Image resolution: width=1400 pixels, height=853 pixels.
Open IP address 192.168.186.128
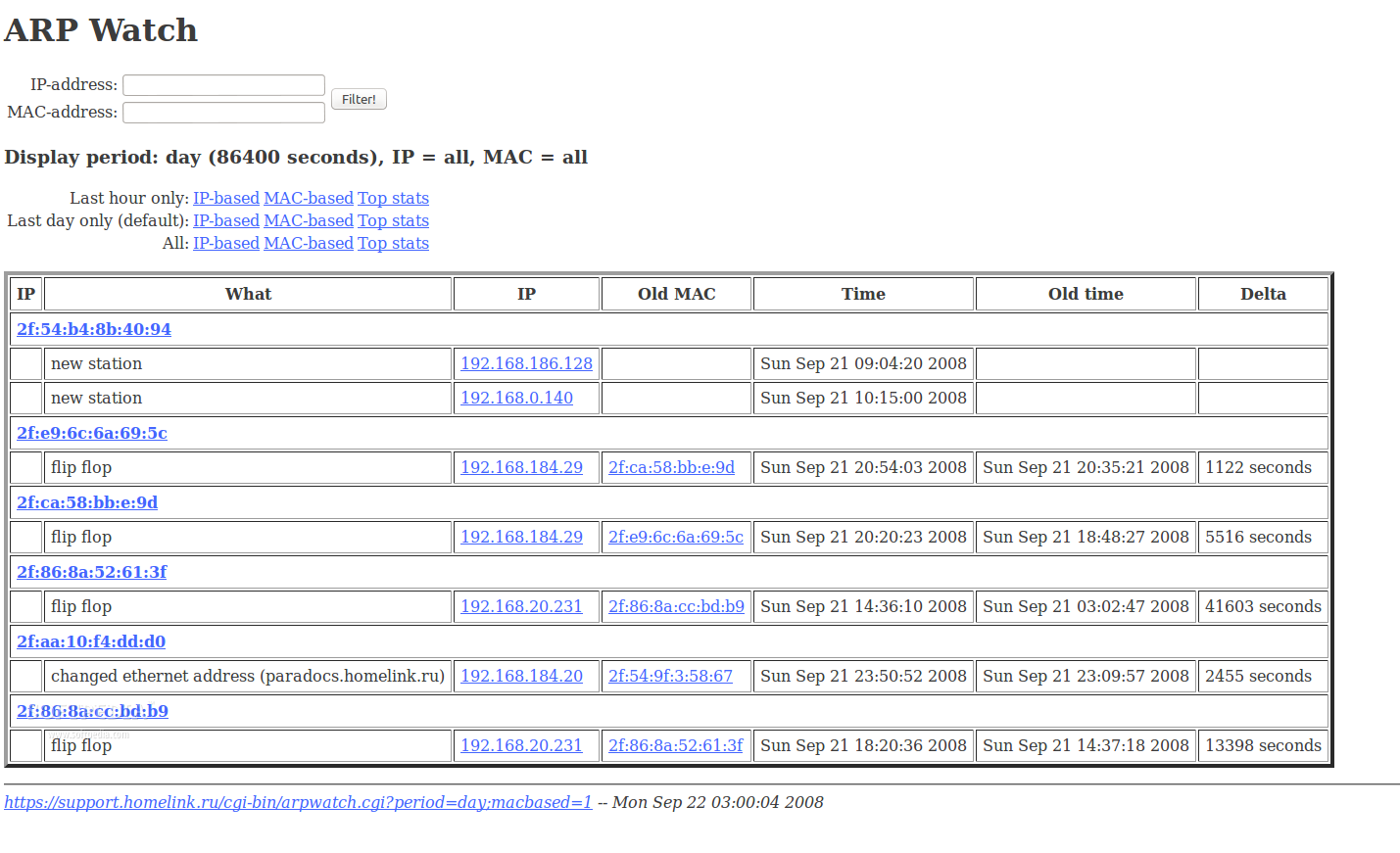[526, 363]
